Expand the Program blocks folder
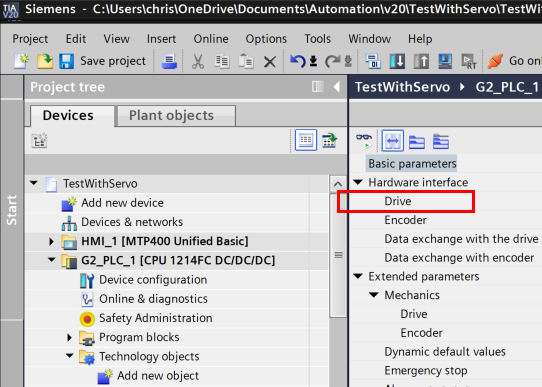 (69, 337)
